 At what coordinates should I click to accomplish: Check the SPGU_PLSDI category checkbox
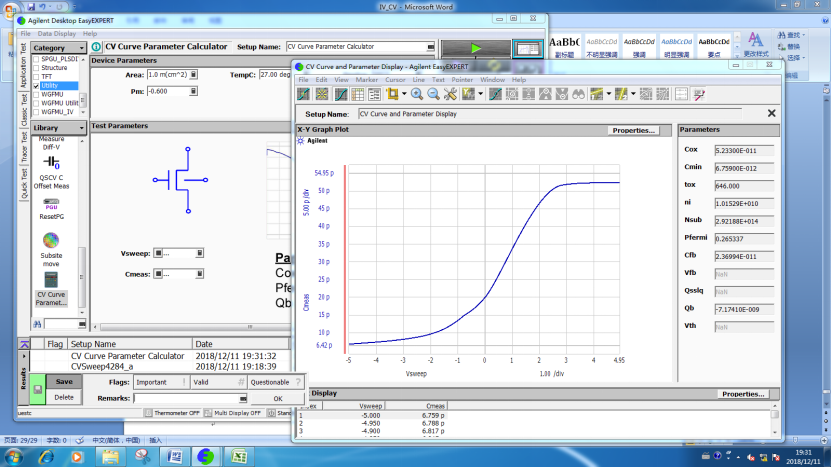36,59
